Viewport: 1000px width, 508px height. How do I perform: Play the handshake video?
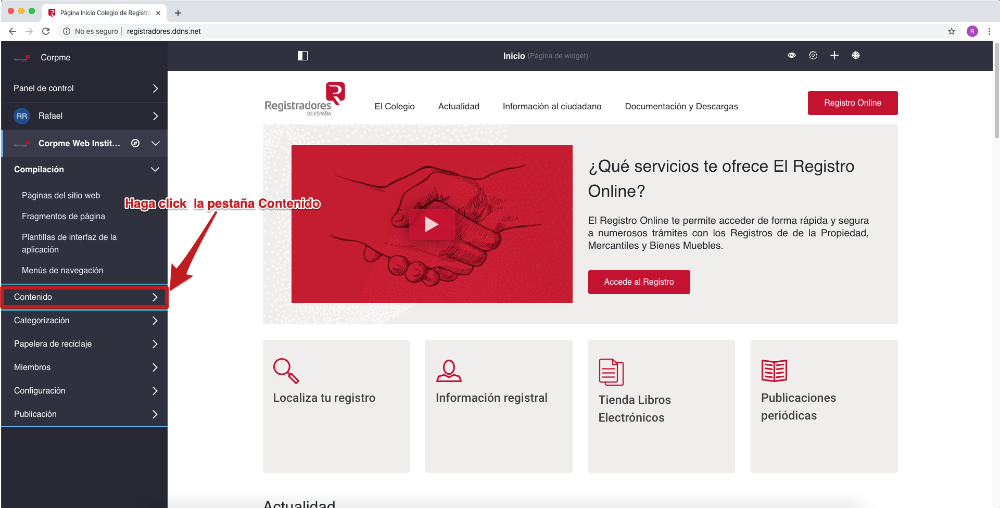click(431, 224)
